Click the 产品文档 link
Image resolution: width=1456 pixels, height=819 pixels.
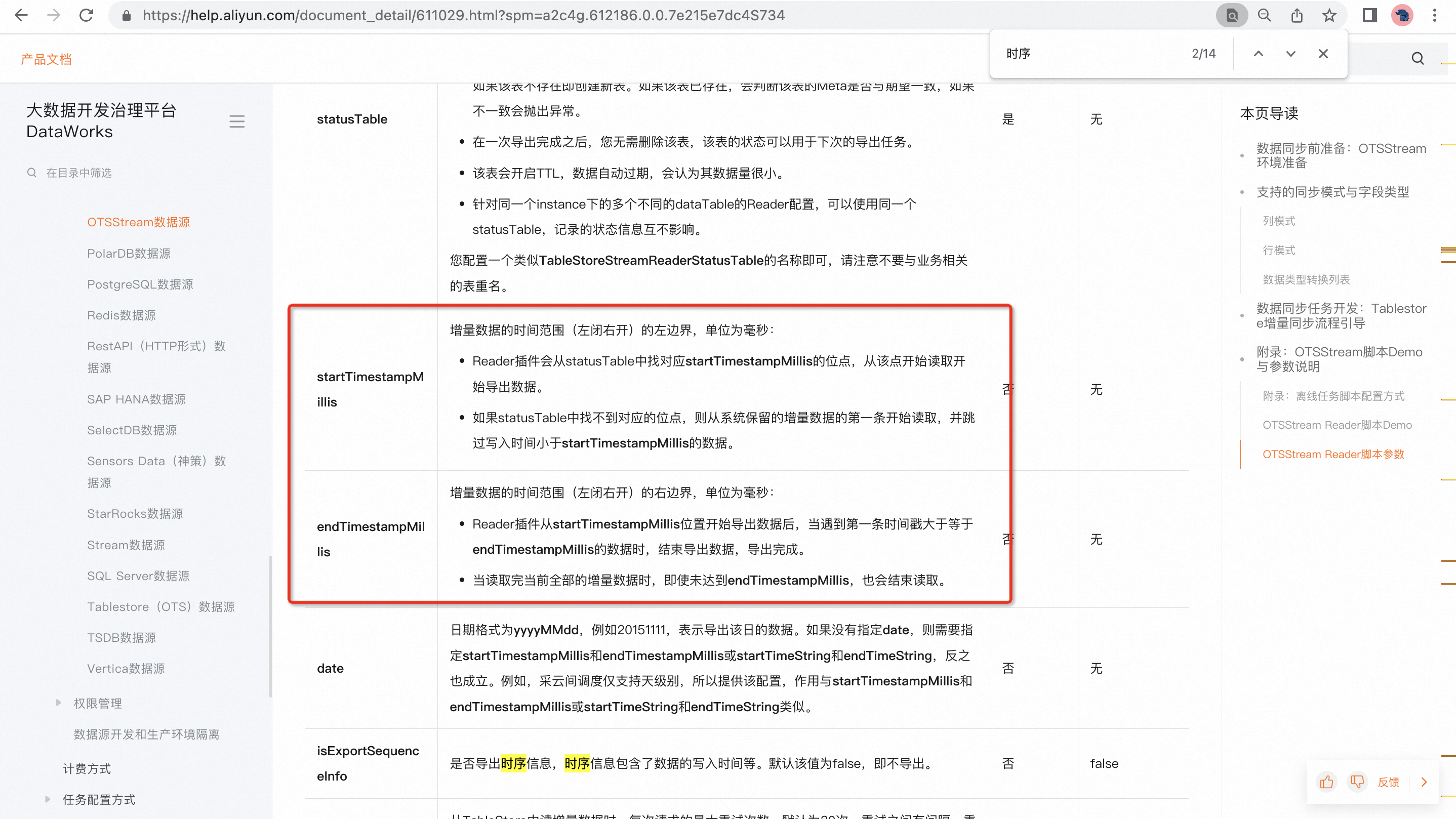[47, 59]
